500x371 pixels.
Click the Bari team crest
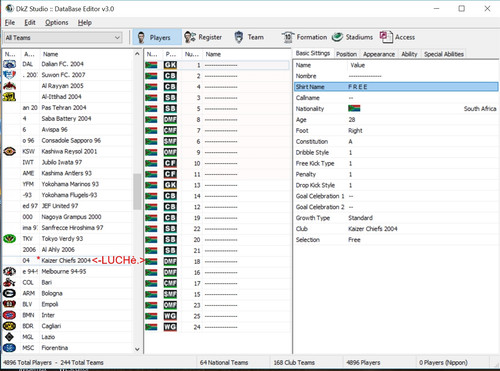click(9, 282)
